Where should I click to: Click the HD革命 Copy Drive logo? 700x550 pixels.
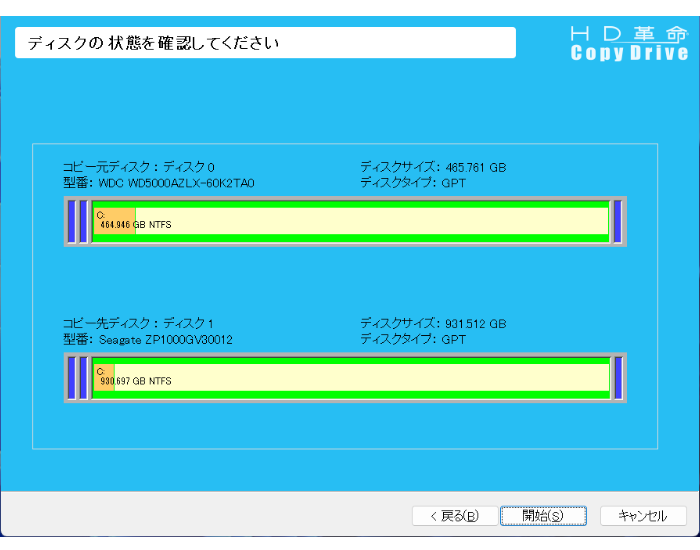[629, 43]
